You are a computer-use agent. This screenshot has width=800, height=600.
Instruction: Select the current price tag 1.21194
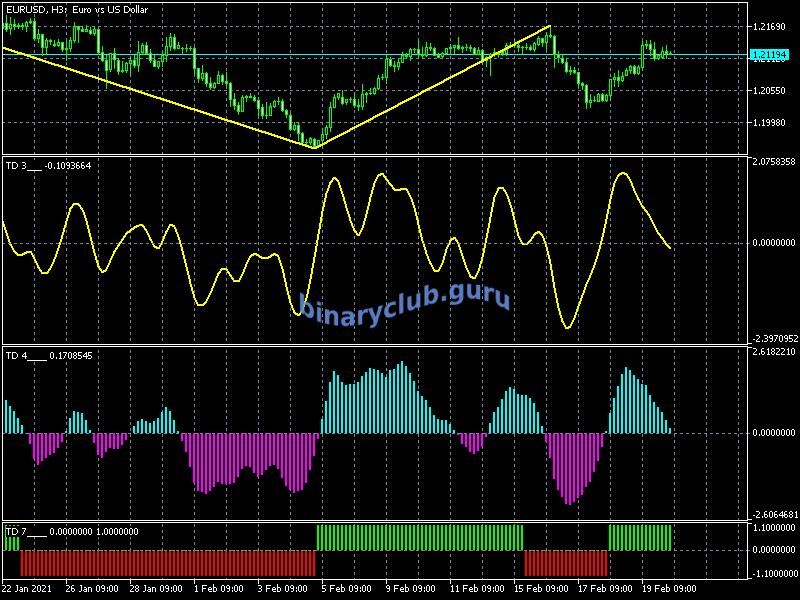773,55
